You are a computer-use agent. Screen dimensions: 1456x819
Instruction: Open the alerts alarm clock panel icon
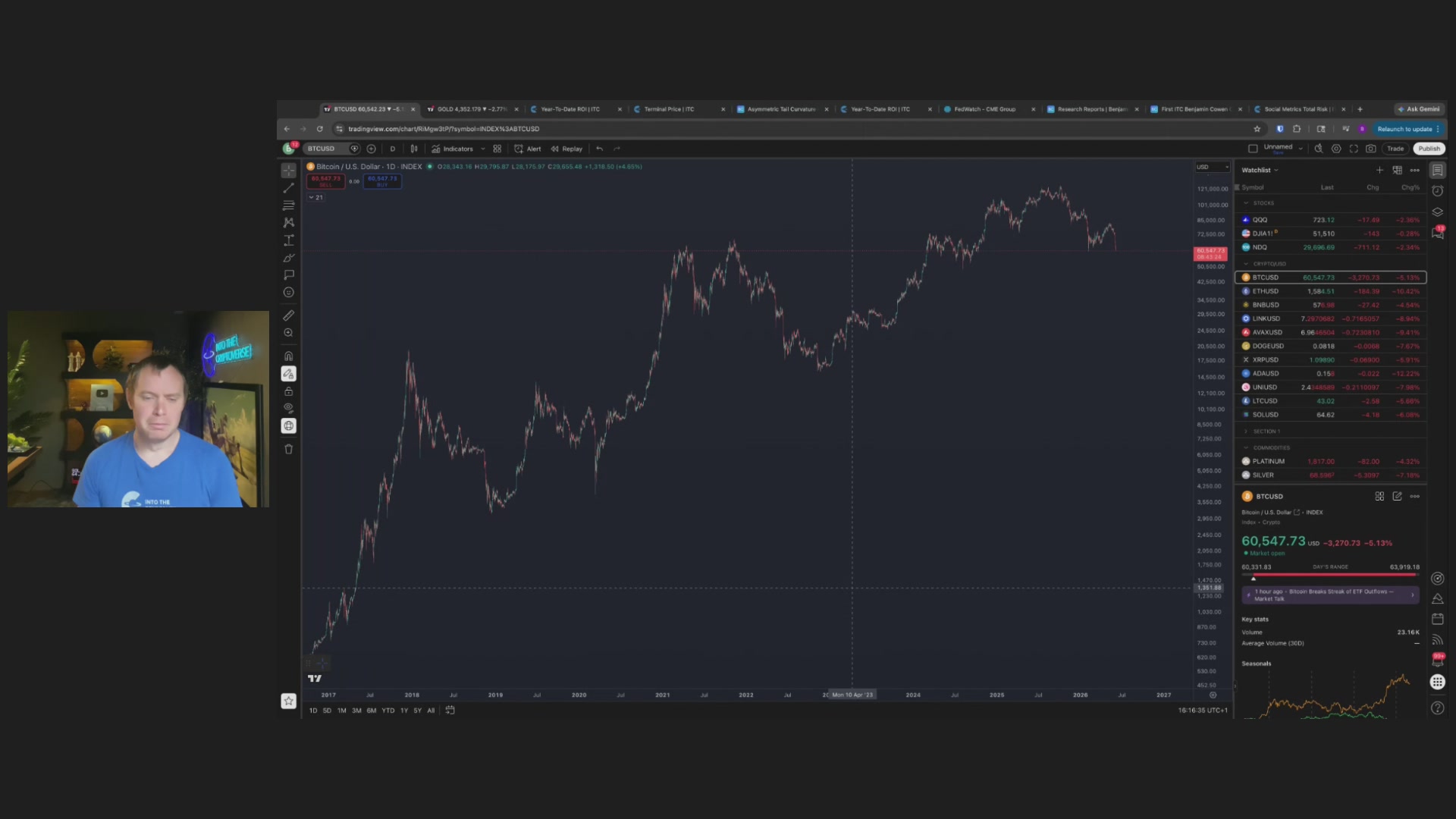[1437, 191]
